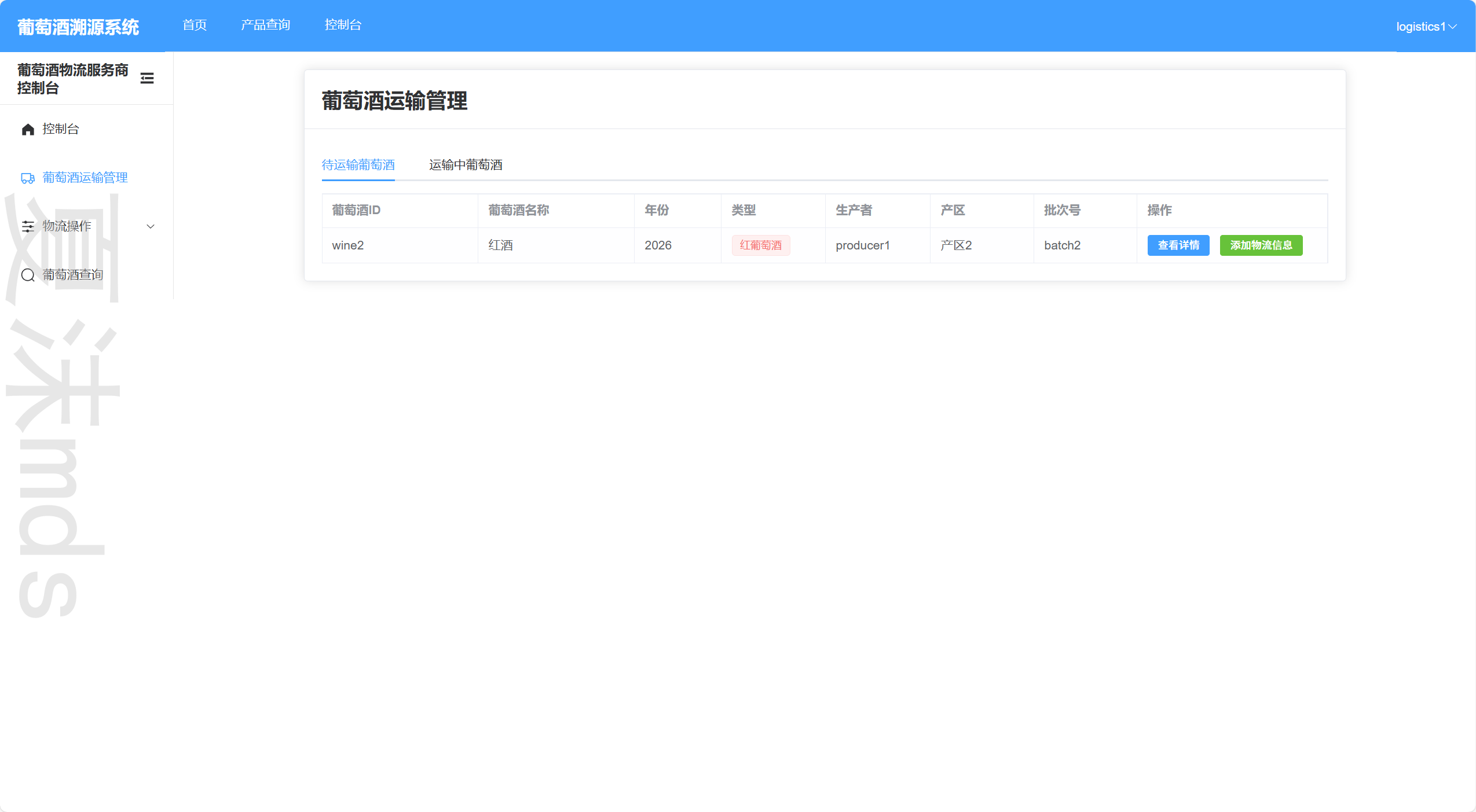Click the sliders icon beside 物流操作

28,226
